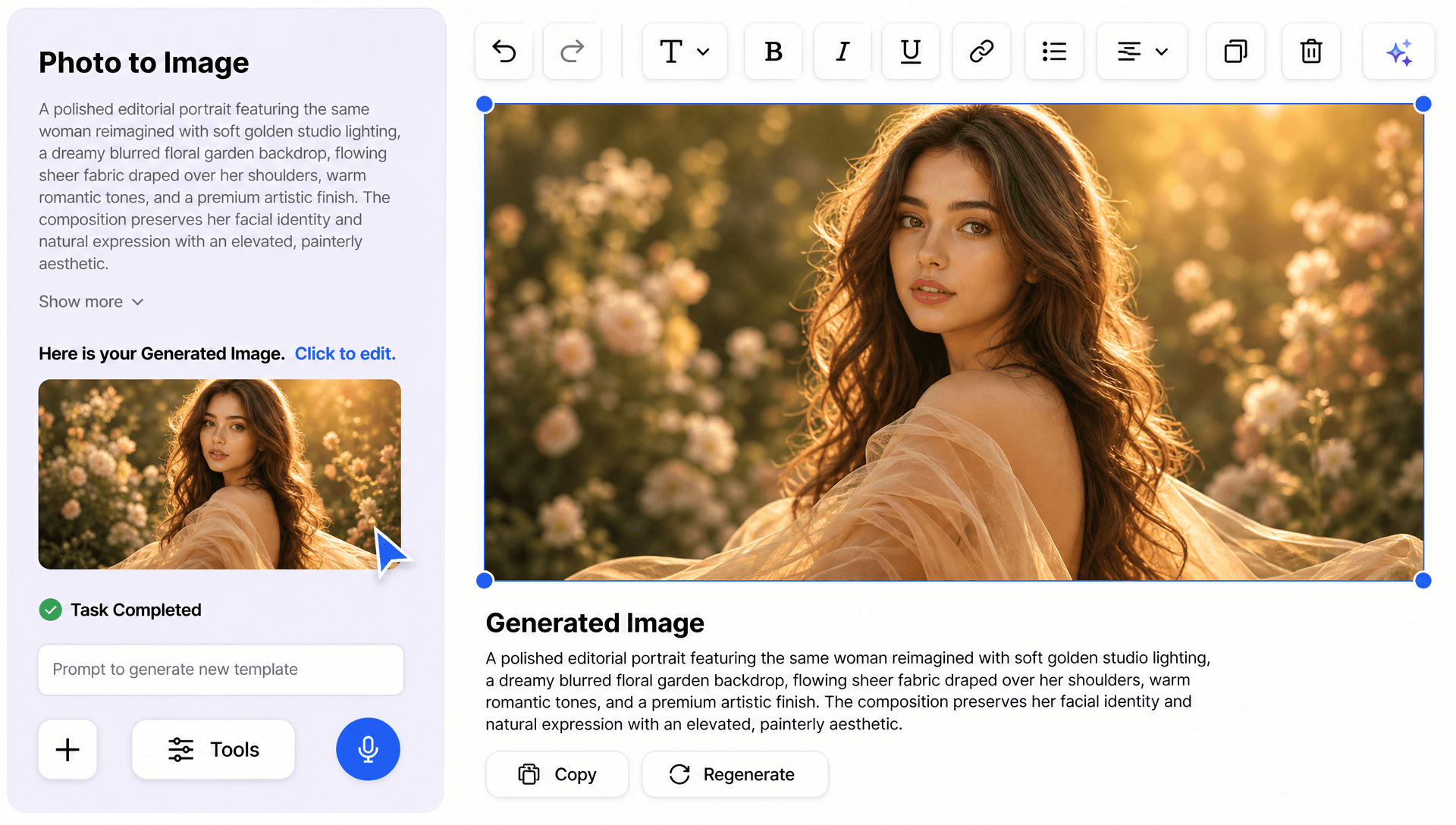This screenshot has width=1456, height=825.
Task: Click the Task Completed status text
Action: click(136, 610)
